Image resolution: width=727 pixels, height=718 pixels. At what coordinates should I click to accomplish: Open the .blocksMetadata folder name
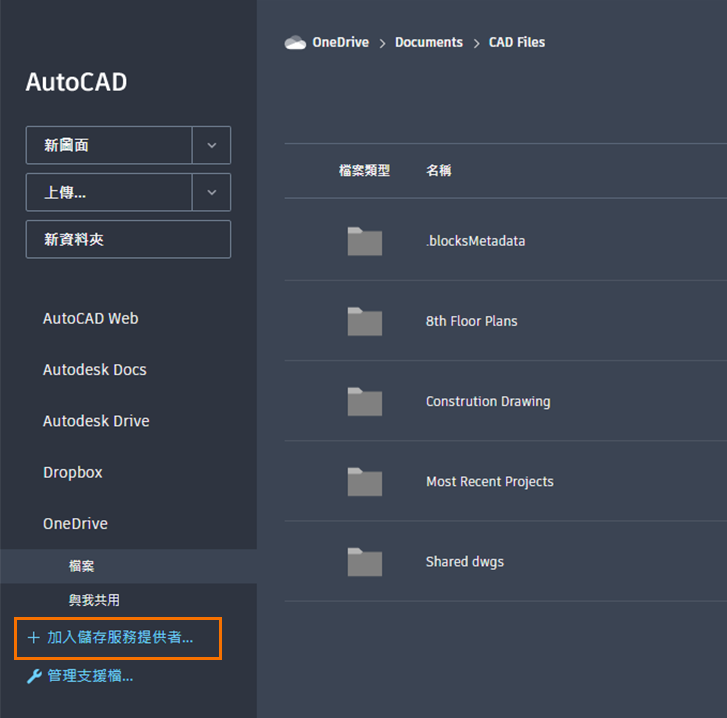(476, 241)
